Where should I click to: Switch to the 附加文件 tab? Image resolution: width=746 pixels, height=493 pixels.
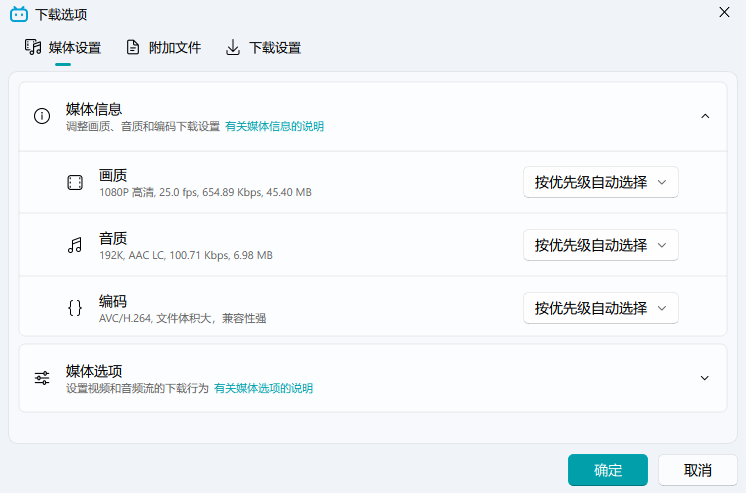163,48
